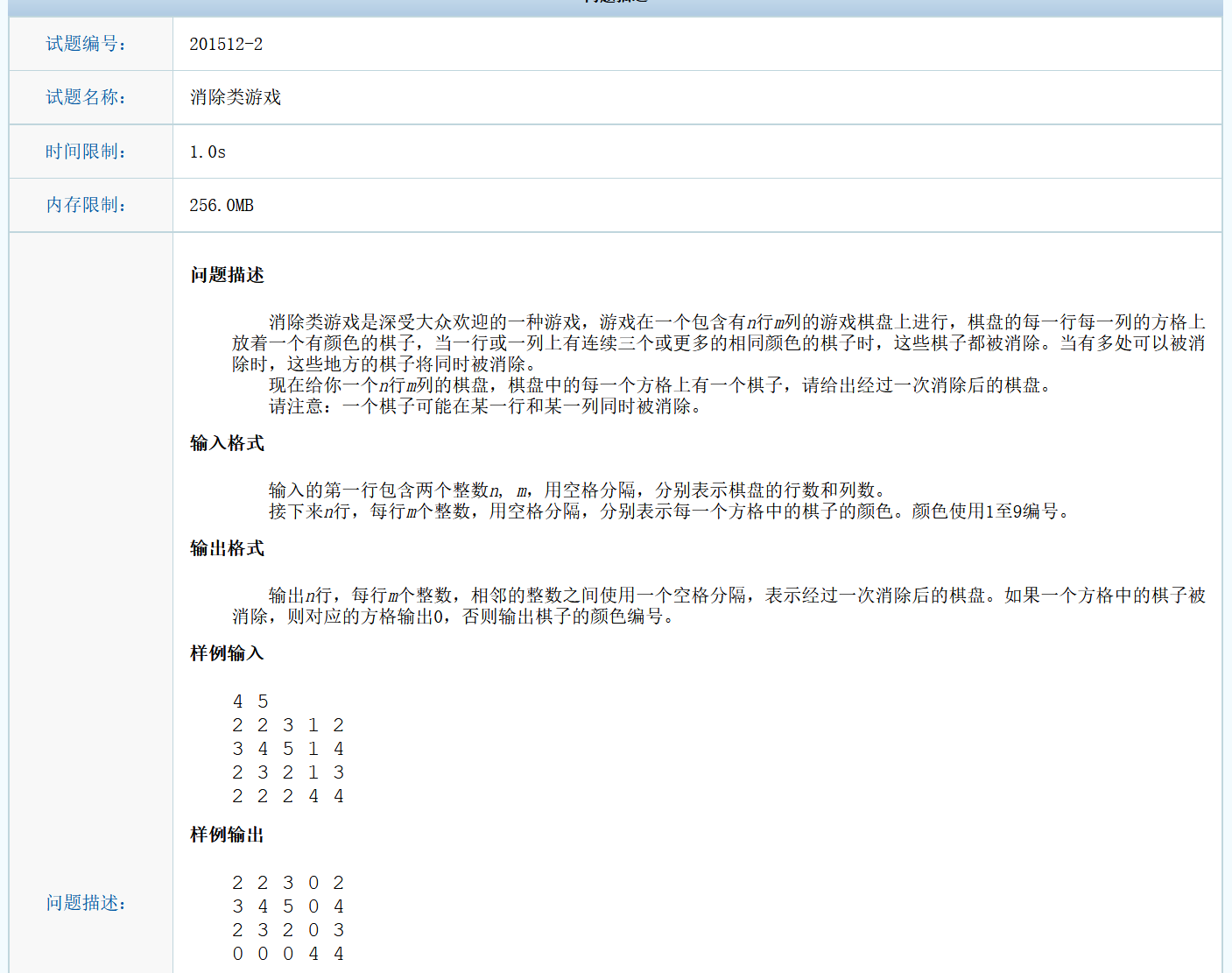Click sample output row 2 3 2 0 3
1232x973 pixels.
tap(288, 930)
